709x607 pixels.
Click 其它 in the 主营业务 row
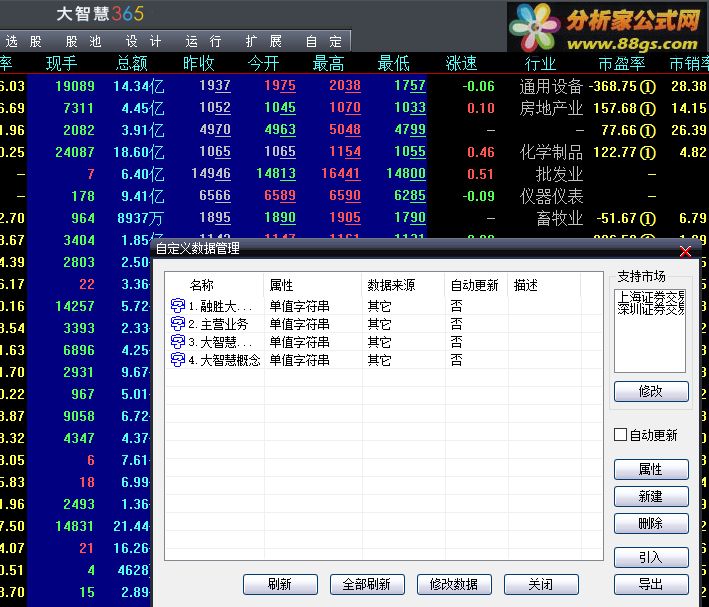(x=379, y=324)
